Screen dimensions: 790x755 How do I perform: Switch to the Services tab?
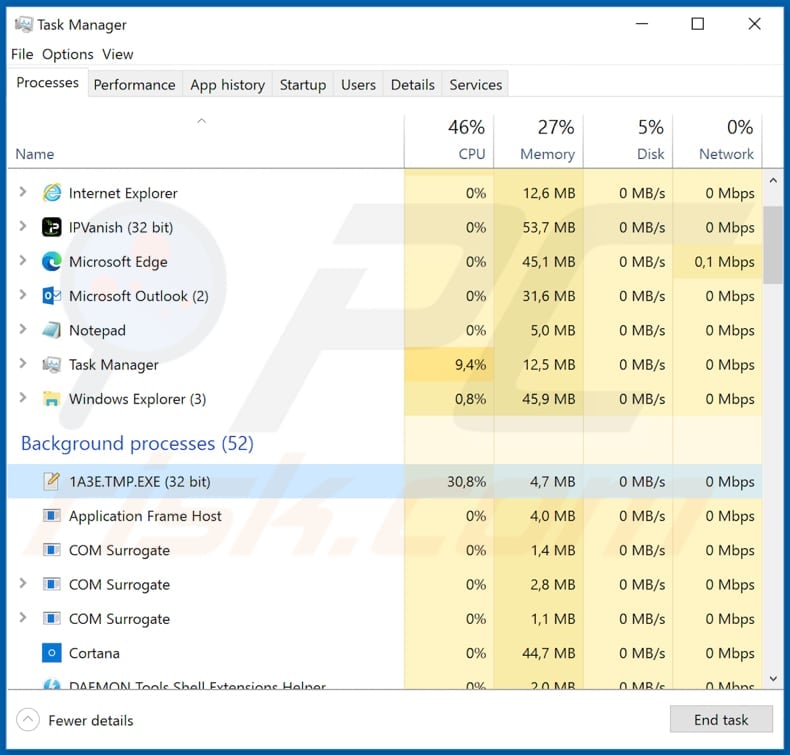point(476,85)
